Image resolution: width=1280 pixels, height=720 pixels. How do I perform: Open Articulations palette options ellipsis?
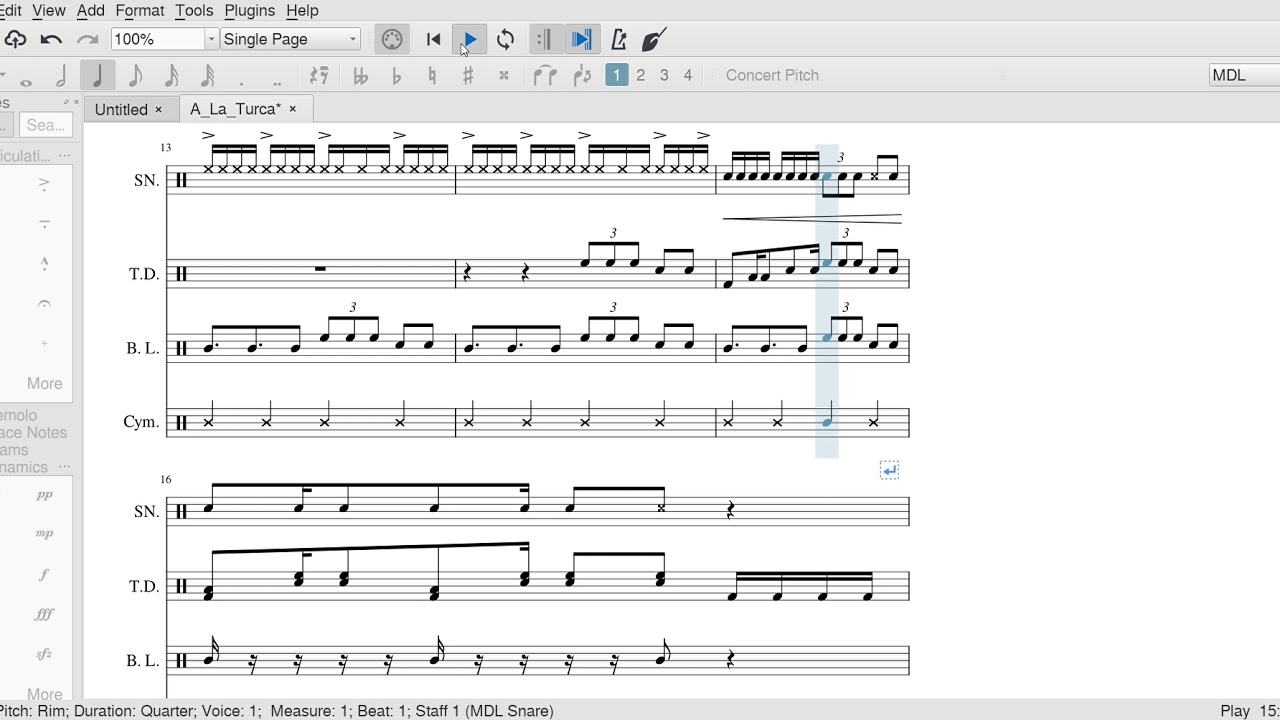coord(65,156)
